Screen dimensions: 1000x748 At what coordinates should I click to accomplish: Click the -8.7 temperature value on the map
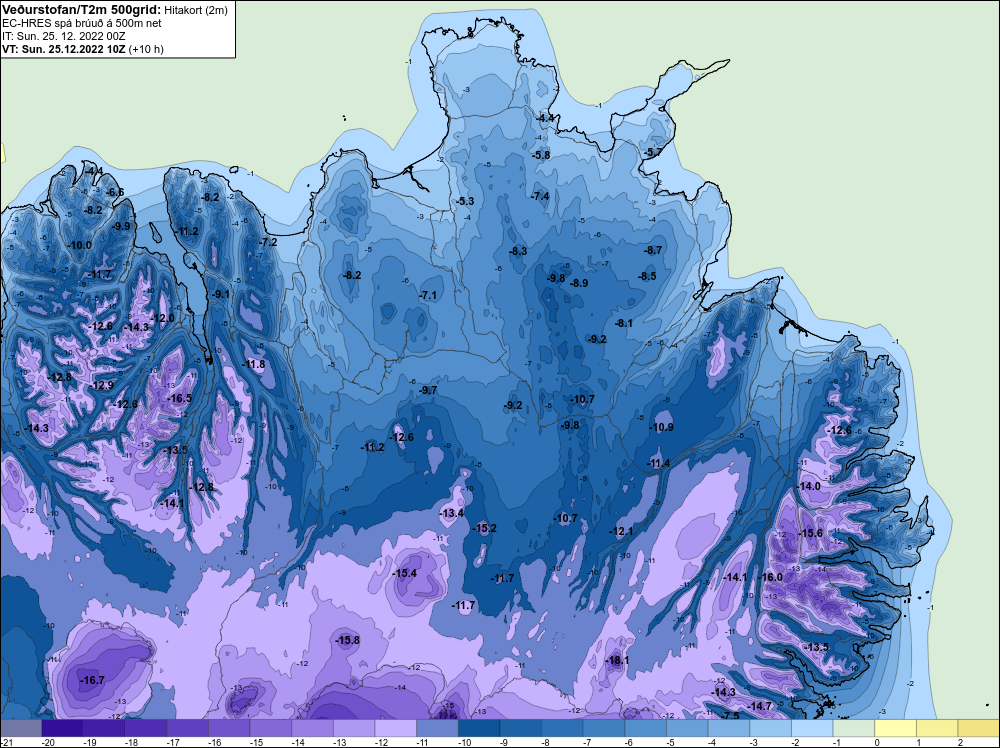[x=653, y=250]
